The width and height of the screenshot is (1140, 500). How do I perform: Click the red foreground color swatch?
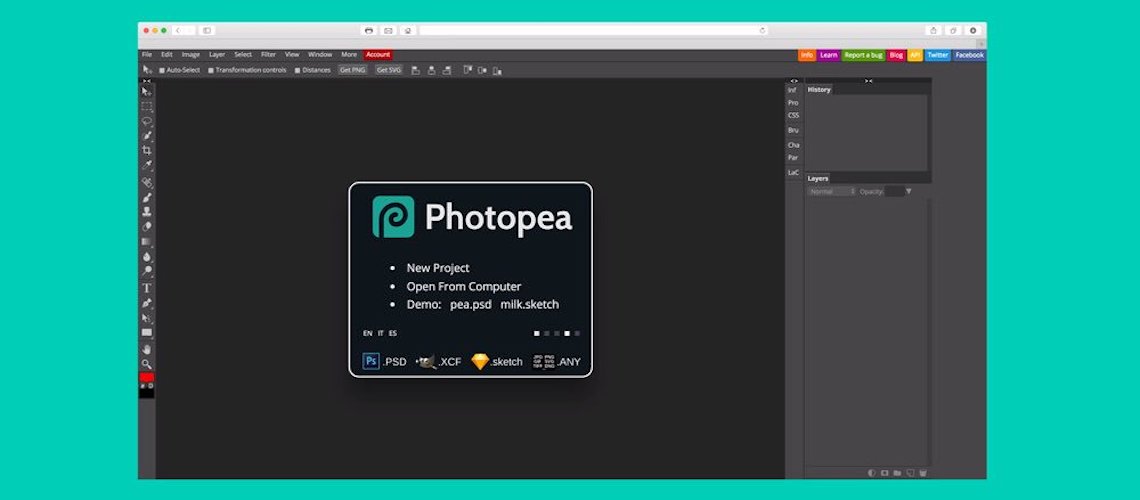tap(147, 377)
